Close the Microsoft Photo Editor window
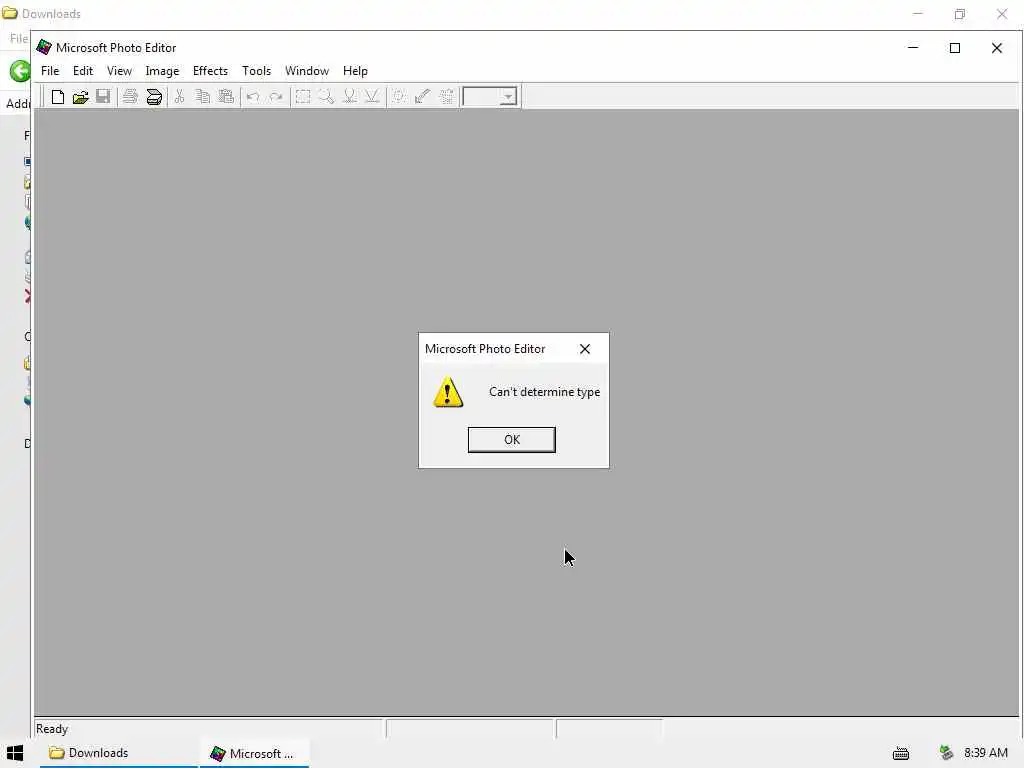Screen dimensions: 1024x768 point(997,48)
